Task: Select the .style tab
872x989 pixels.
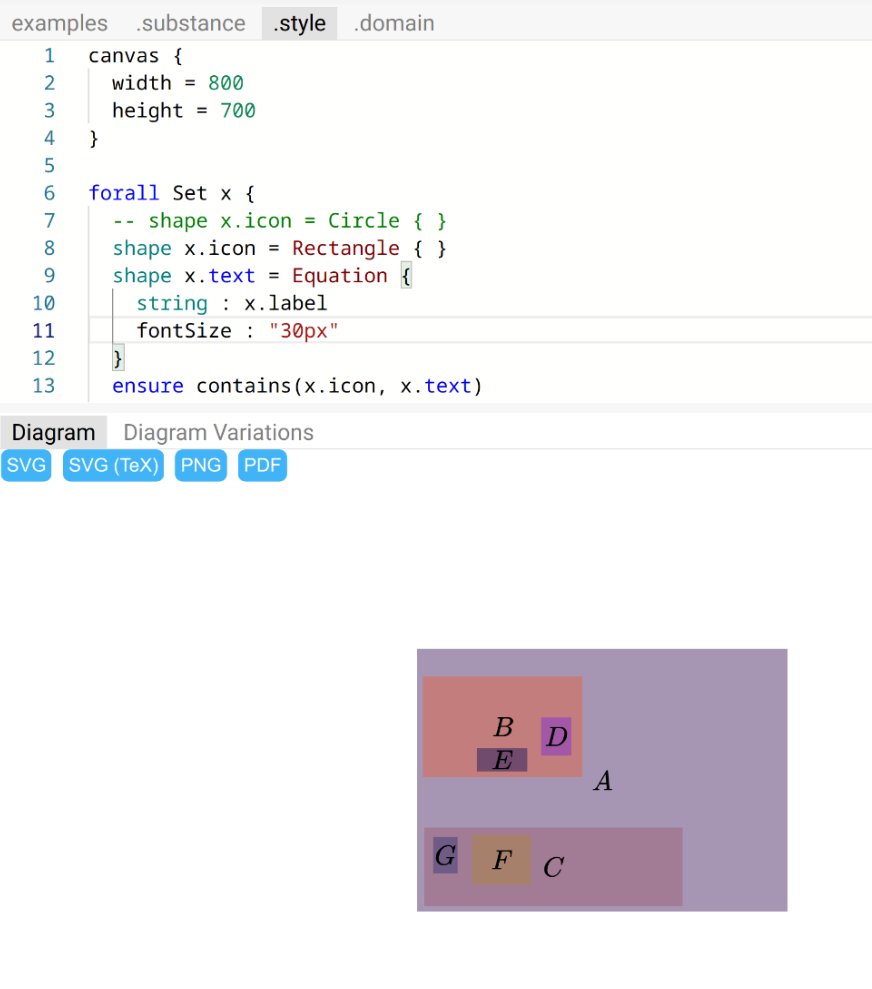Action: pyautogui.click(x=299, y=23)
